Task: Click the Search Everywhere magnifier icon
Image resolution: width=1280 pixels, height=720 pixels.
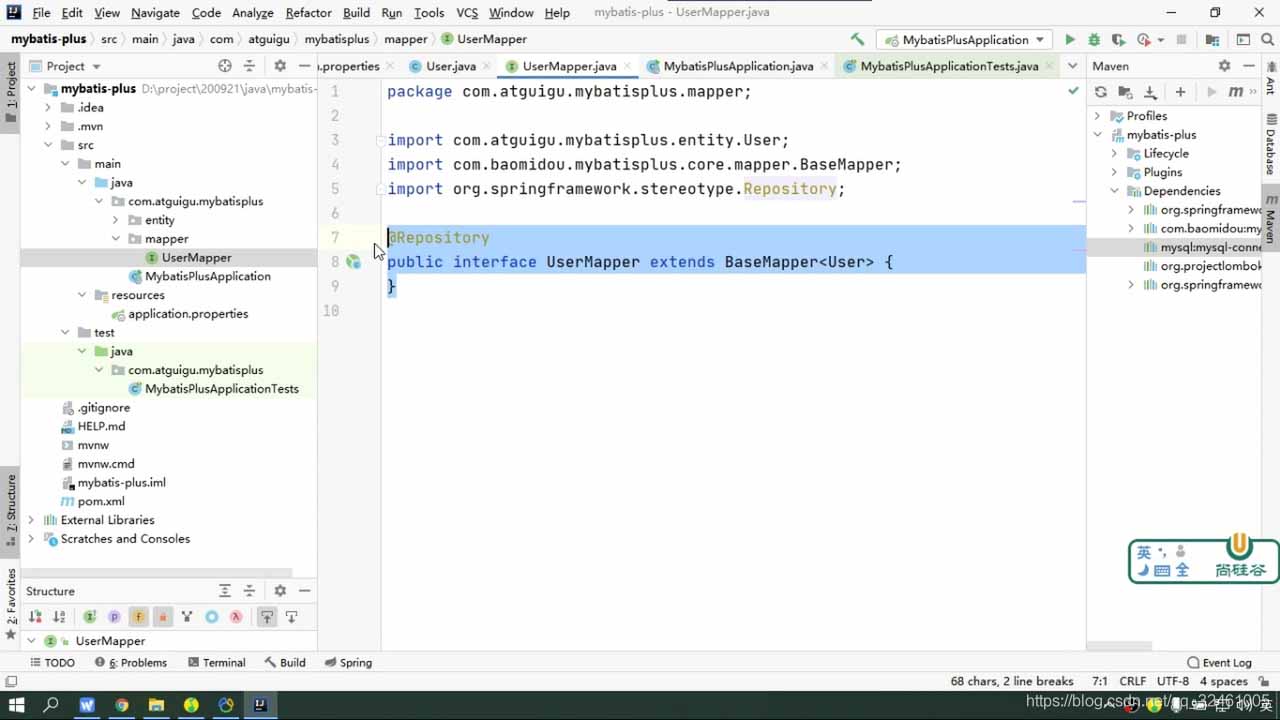Action: [1268, 40]
